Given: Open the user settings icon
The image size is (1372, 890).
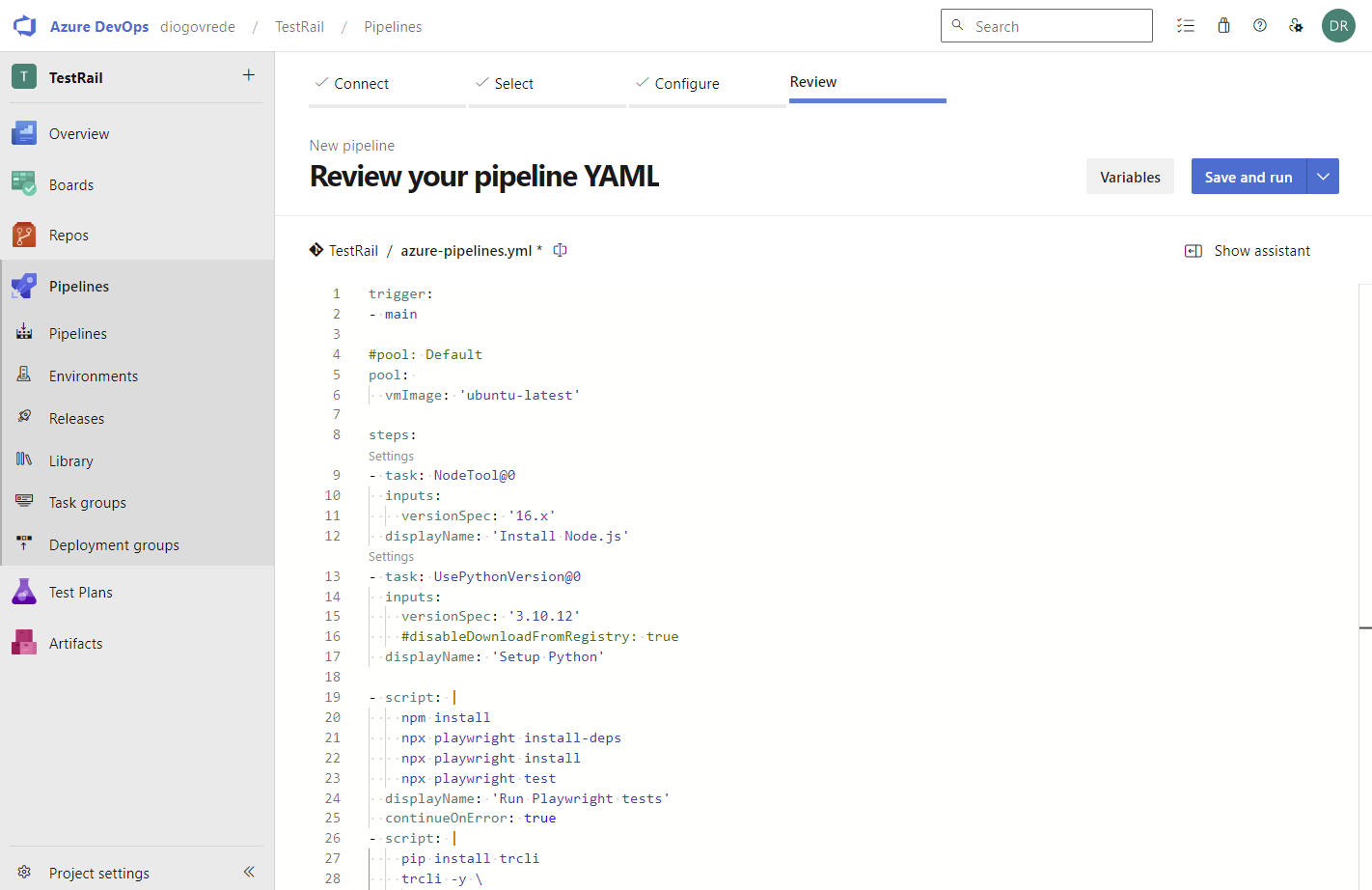Looking at the screenshot, I should (1296, 26).
